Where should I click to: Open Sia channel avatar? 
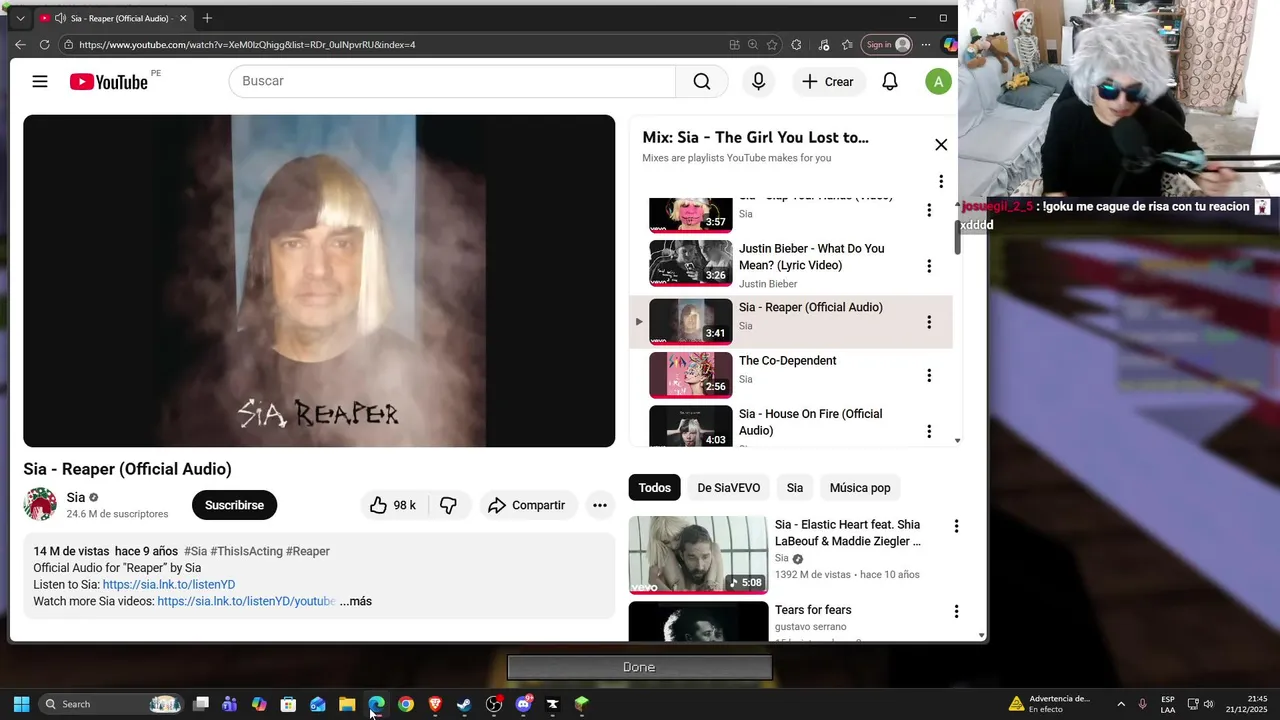pos(40,504)
